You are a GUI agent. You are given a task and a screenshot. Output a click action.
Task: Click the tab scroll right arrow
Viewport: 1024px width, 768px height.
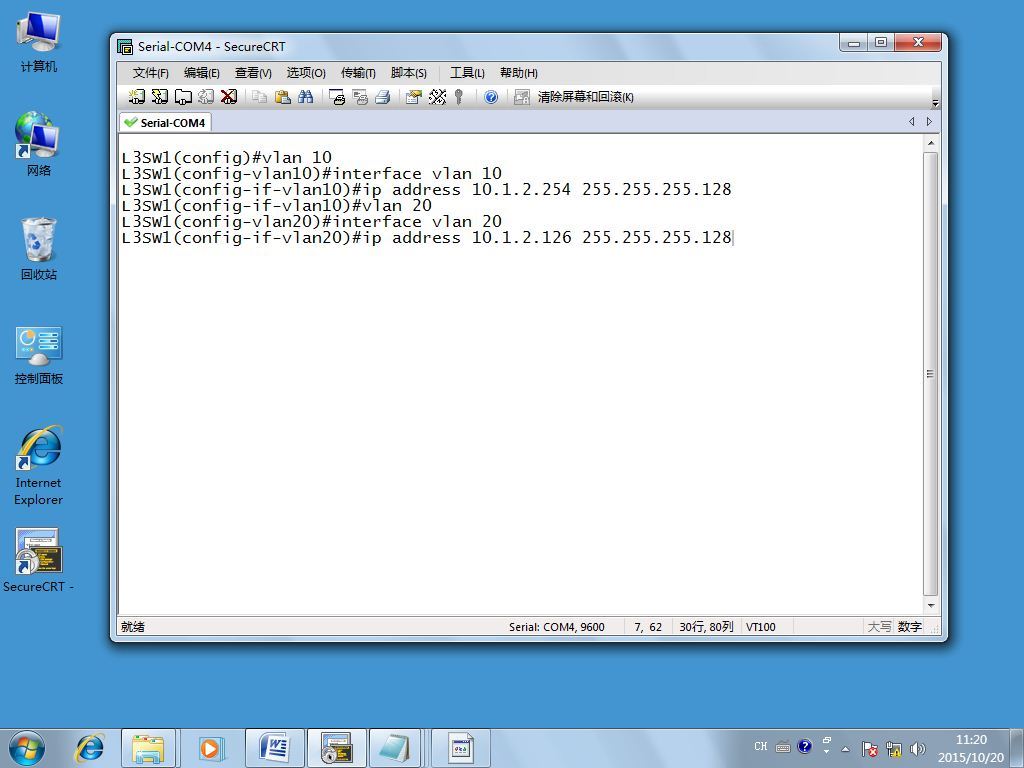pyautogui.click(x=929, y=121)
